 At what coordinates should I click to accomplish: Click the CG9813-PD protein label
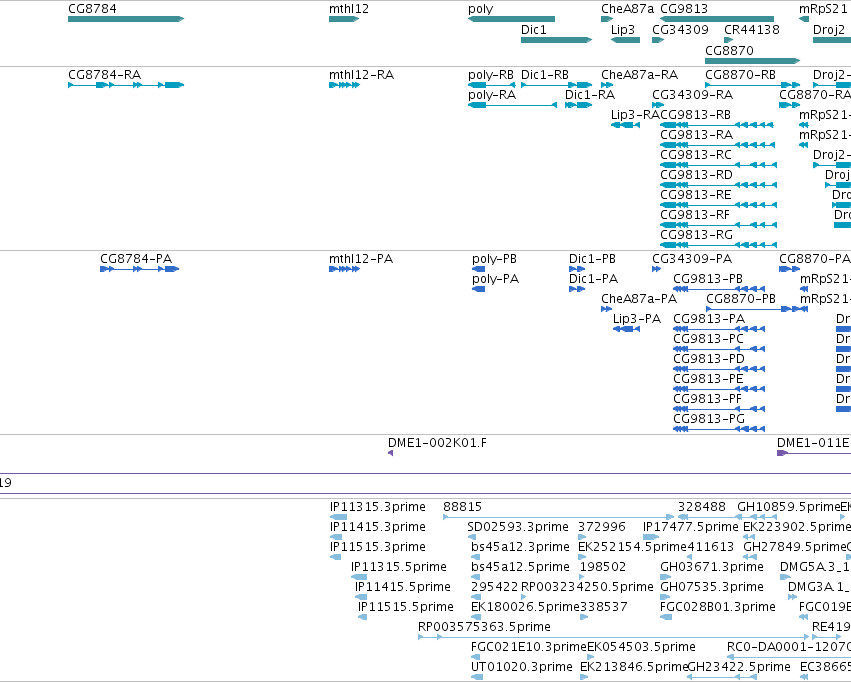(709, 359)
